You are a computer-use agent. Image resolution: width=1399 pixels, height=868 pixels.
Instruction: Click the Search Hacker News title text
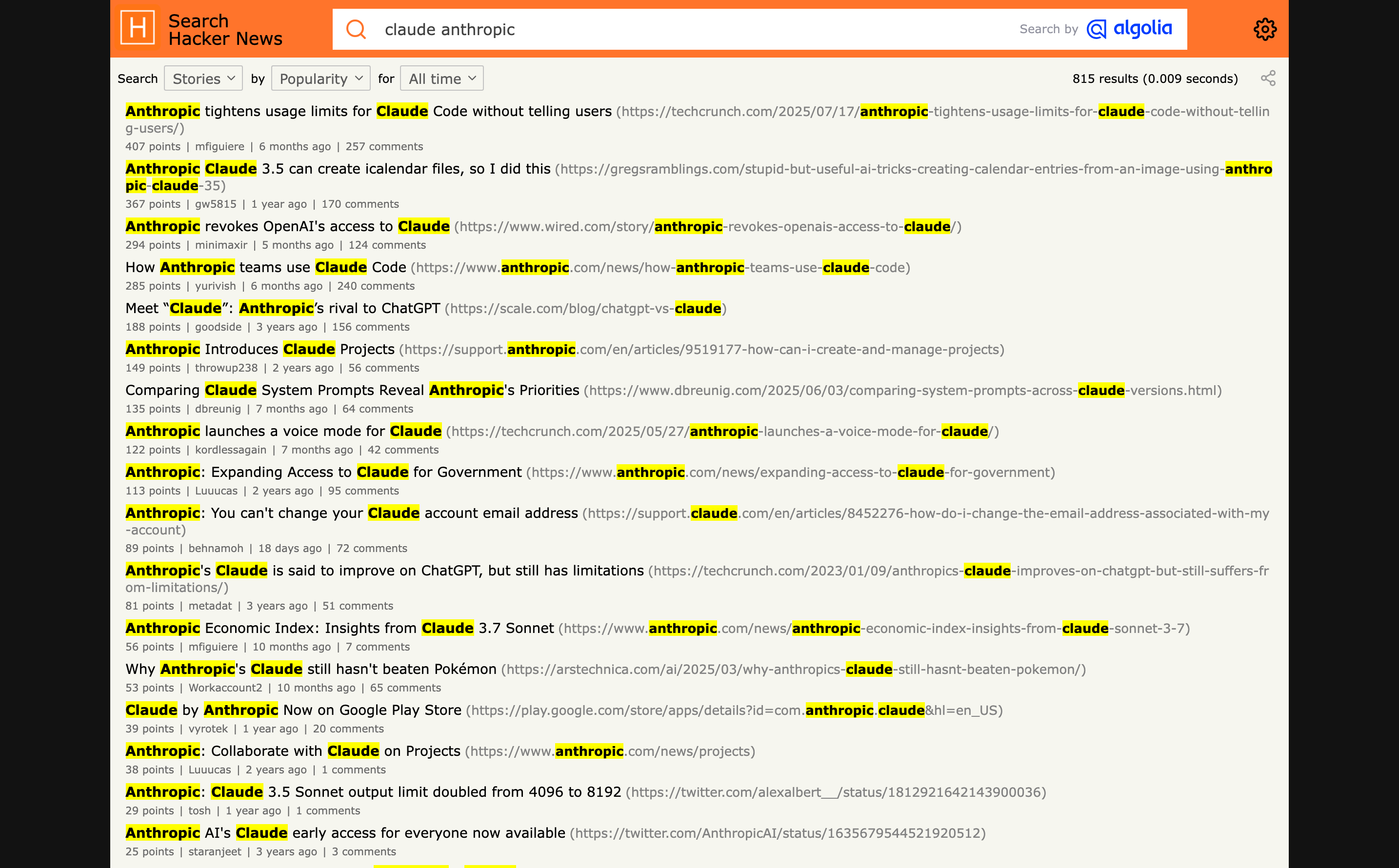point(225,29)
